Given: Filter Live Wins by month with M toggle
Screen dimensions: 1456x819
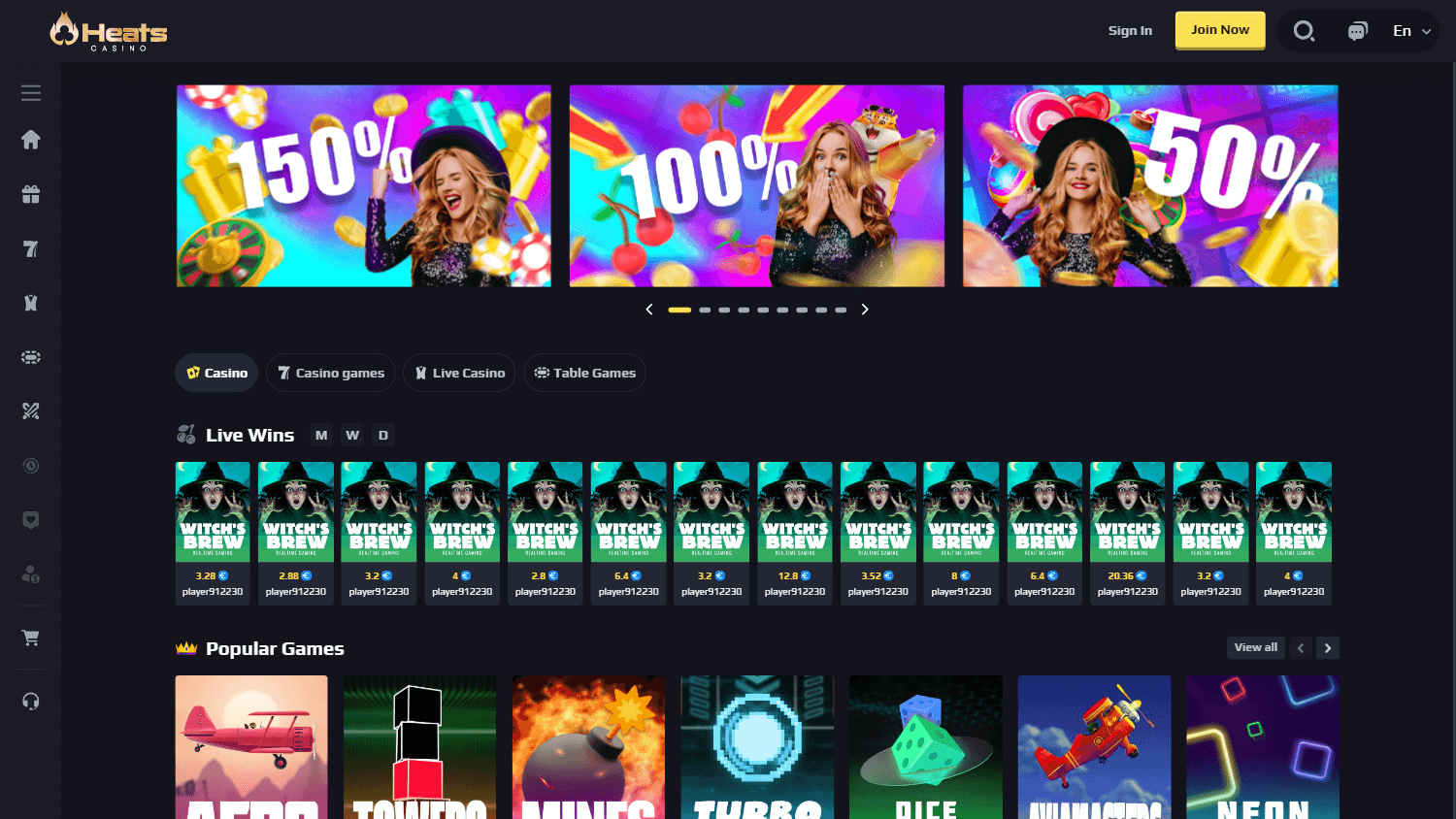Looking at the screenshot, I should pyautogui.click(x=321, y=435).
